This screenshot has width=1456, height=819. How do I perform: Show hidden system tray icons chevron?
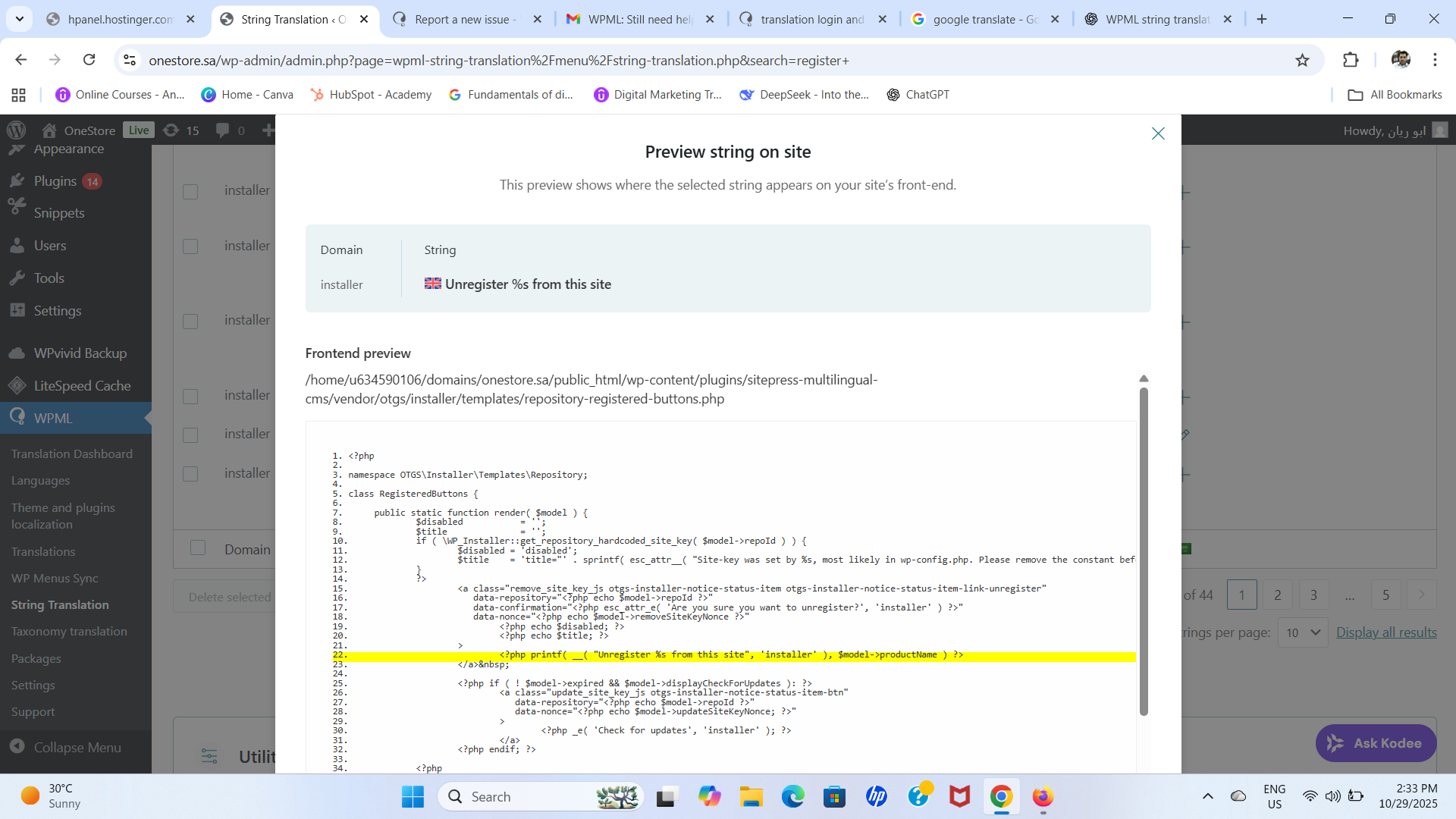tap(1207, 796)
